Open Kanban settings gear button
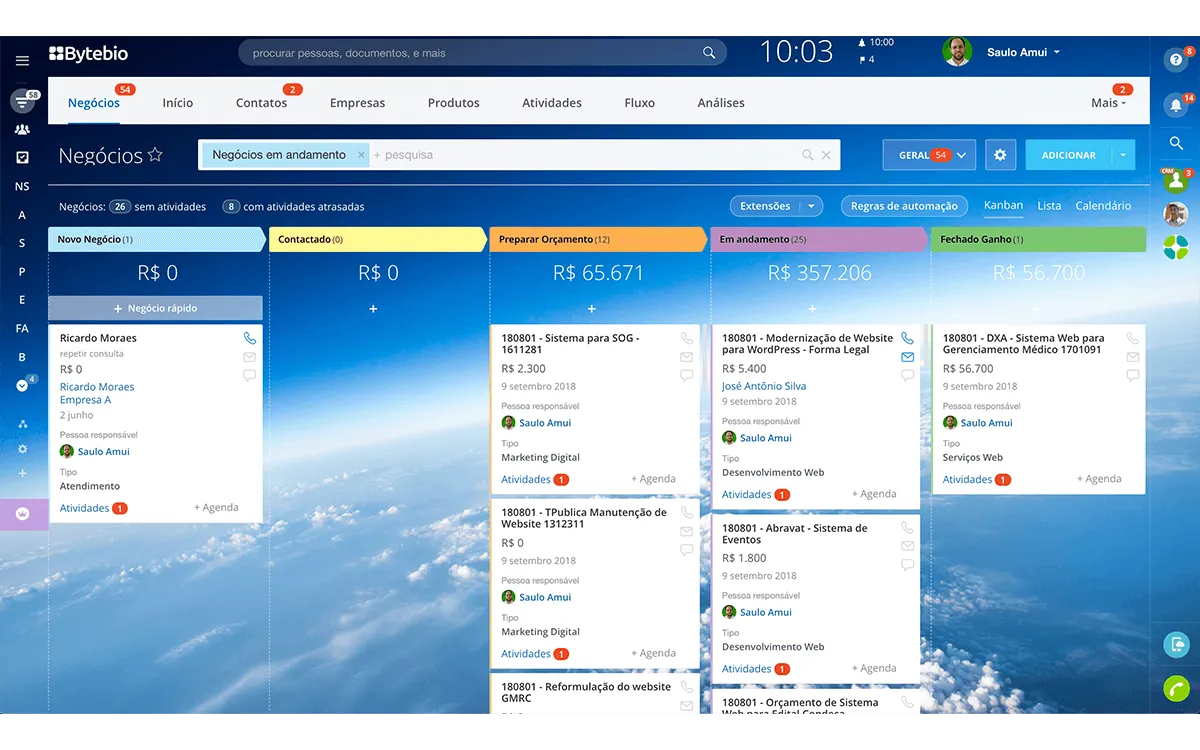Image resolution: width=1200 pixels, height=750 pixels. coord(1000,155)
